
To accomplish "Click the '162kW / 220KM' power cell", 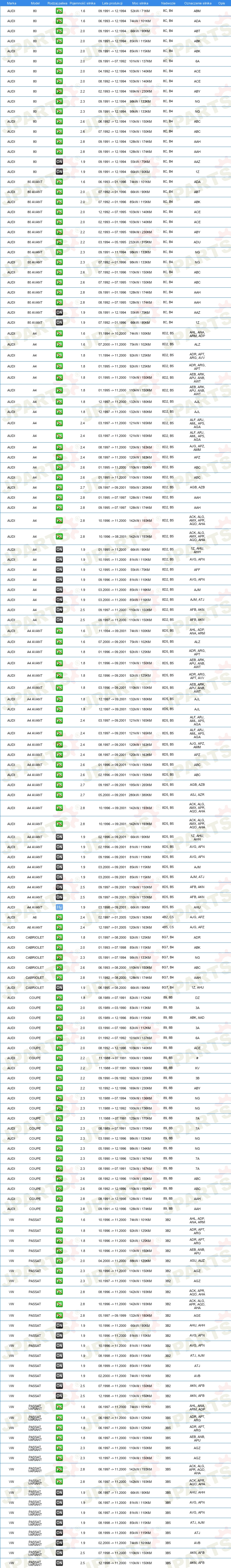I will pyautogui.click(x=140, y=1078).
